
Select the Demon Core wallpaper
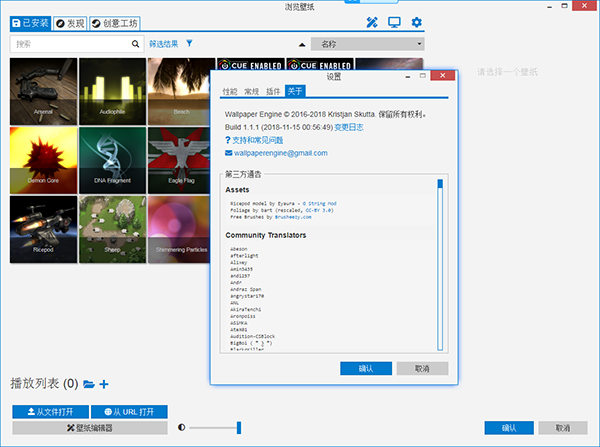pos(44,160)
